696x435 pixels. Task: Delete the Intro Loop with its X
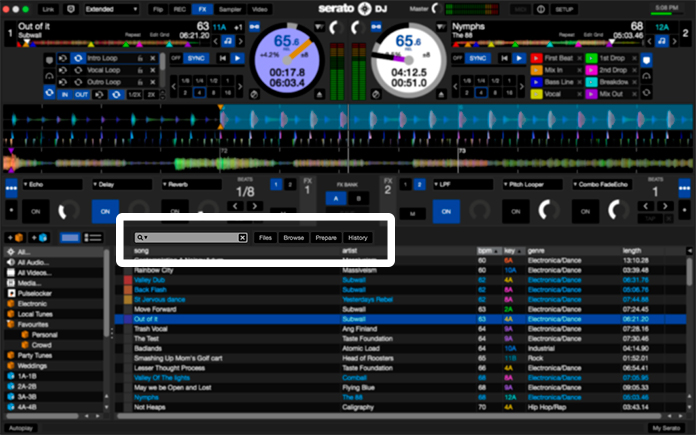click(x=153, y=58)
